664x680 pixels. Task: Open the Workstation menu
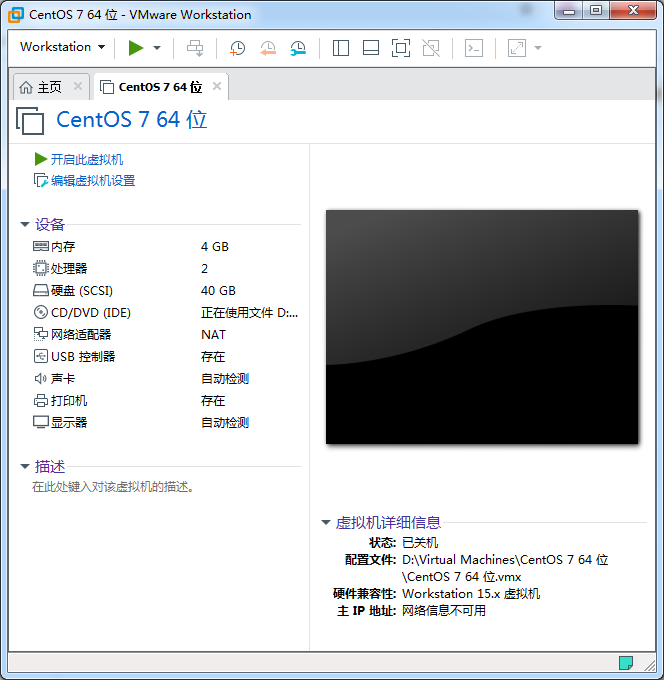62,47
